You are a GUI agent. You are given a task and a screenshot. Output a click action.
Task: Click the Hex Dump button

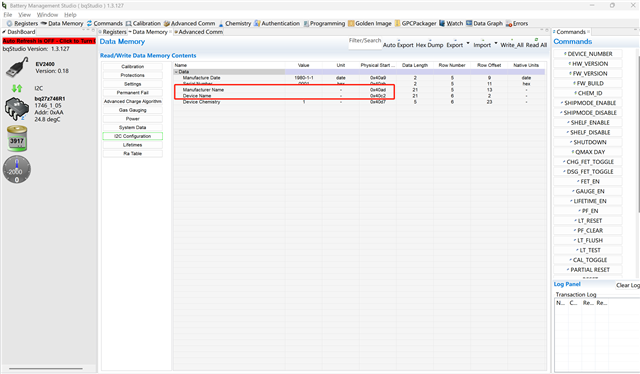pos(429,45)
